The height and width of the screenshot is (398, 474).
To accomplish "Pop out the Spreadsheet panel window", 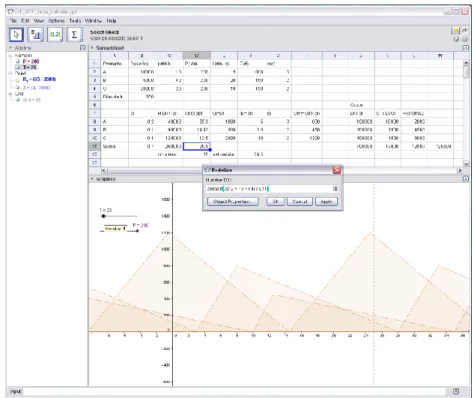I will [466, 48].
